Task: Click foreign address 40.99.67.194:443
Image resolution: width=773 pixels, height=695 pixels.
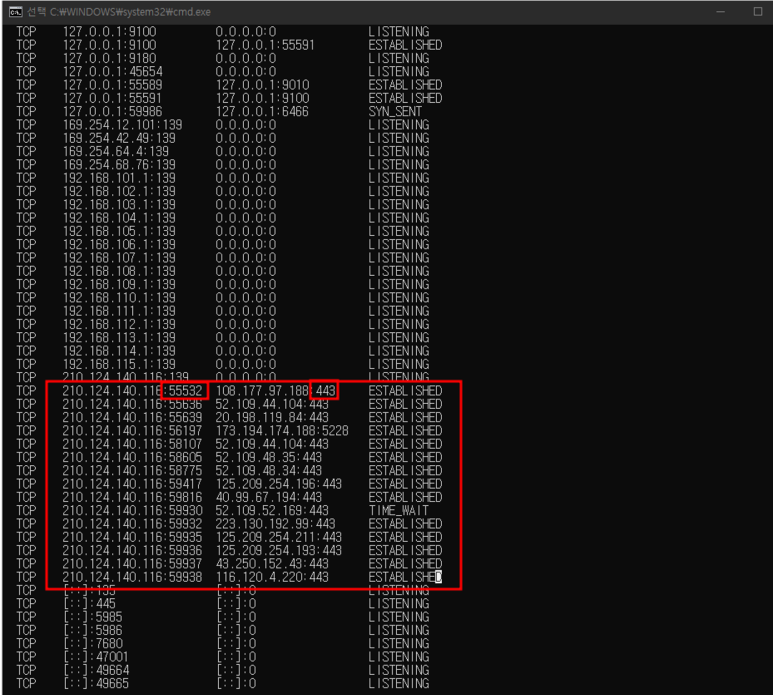Action: (x=269, y=497)
